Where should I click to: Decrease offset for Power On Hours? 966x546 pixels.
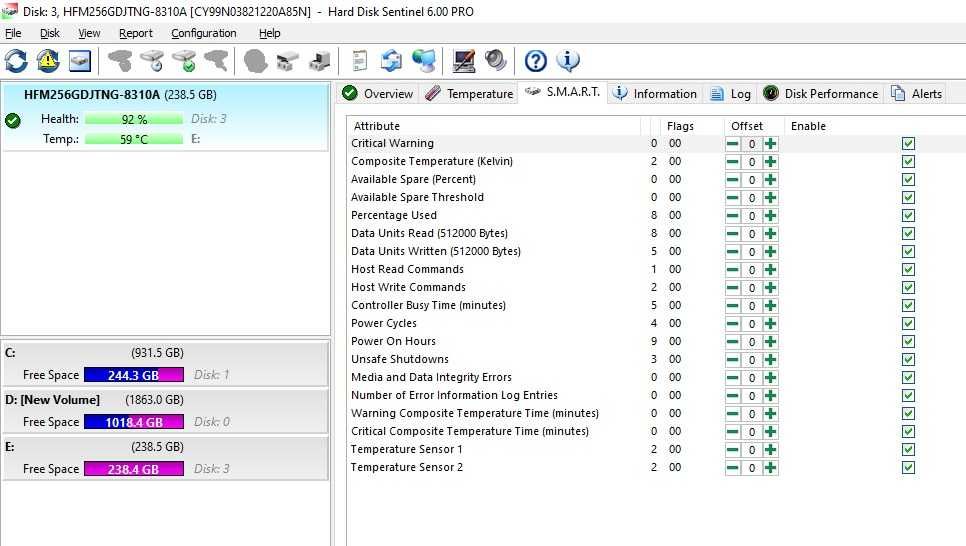click(x=733, y=341)
